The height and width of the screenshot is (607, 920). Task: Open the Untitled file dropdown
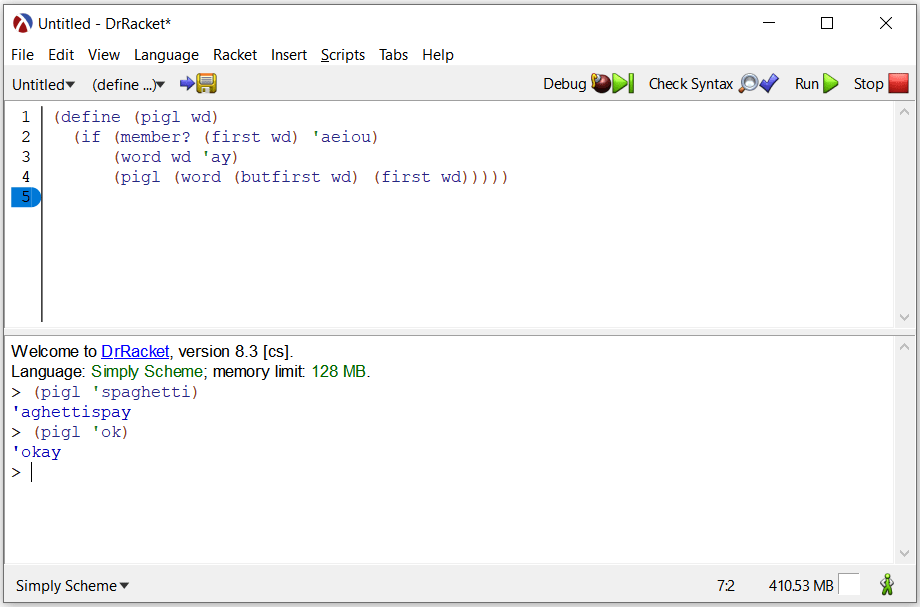pos(43,85)
